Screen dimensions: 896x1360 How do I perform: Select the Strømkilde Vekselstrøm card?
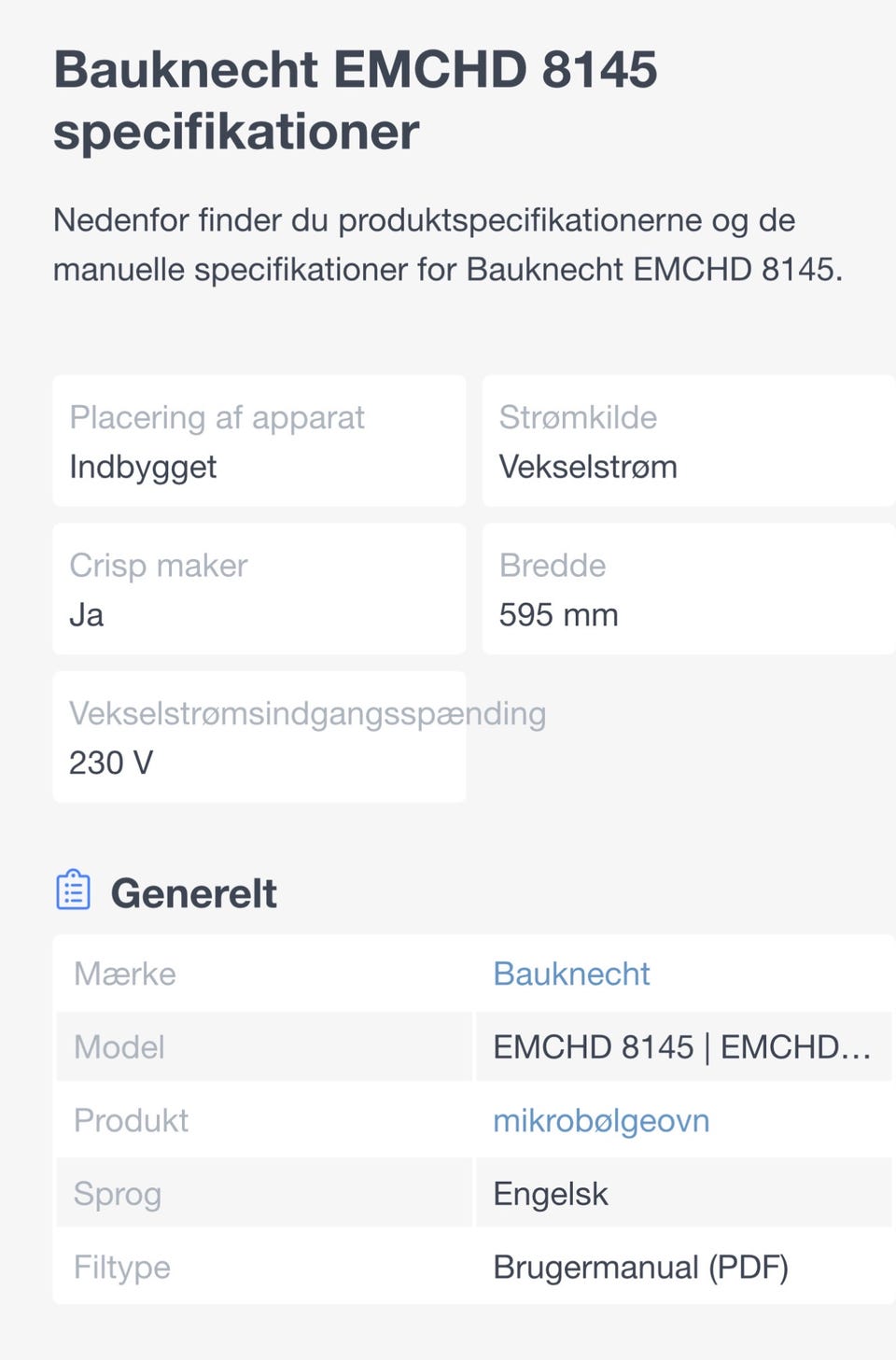(x=689, y=441)
